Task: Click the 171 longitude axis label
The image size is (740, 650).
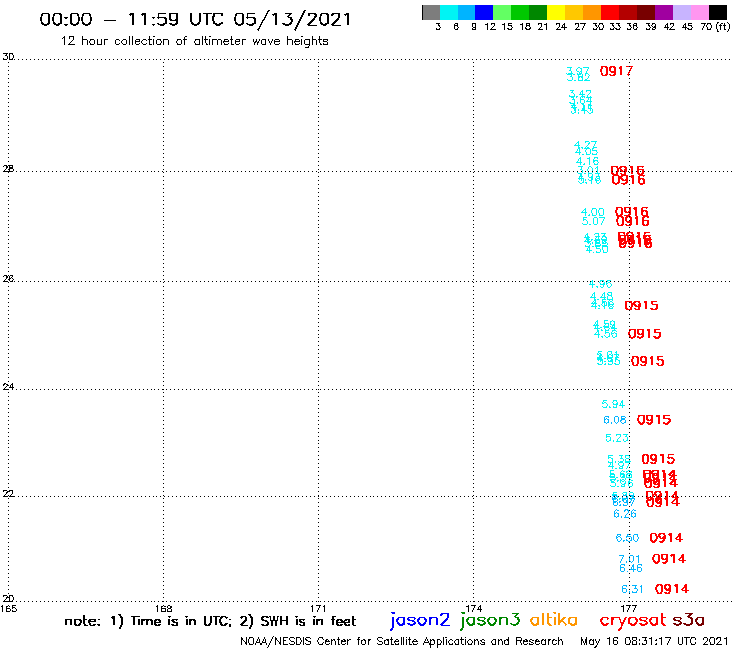Action: [319, 608]
